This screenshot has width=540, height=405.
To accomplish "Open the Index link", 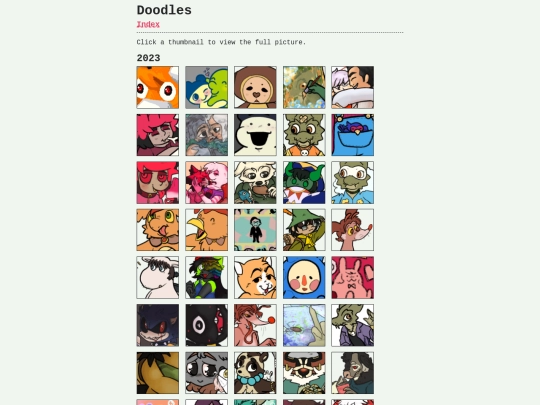I will (x=148, y=24).
